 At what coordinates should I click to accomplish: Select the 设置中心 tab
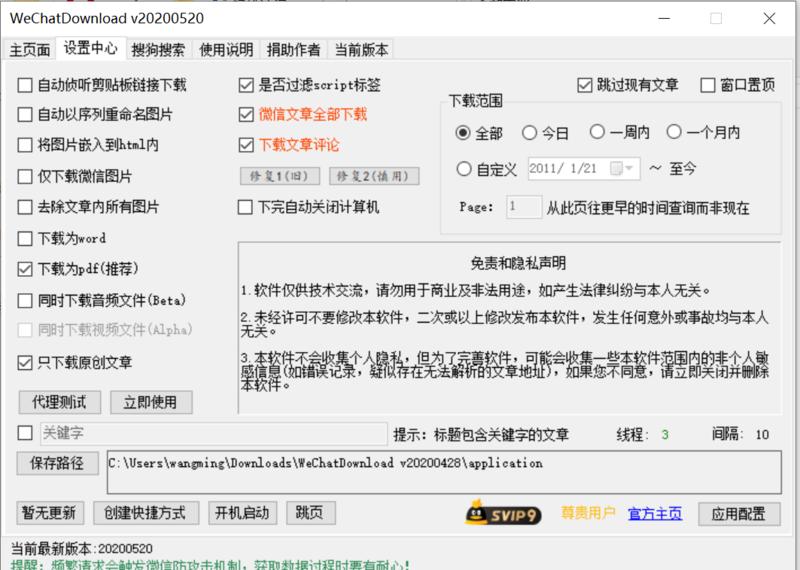click(90, 48)
